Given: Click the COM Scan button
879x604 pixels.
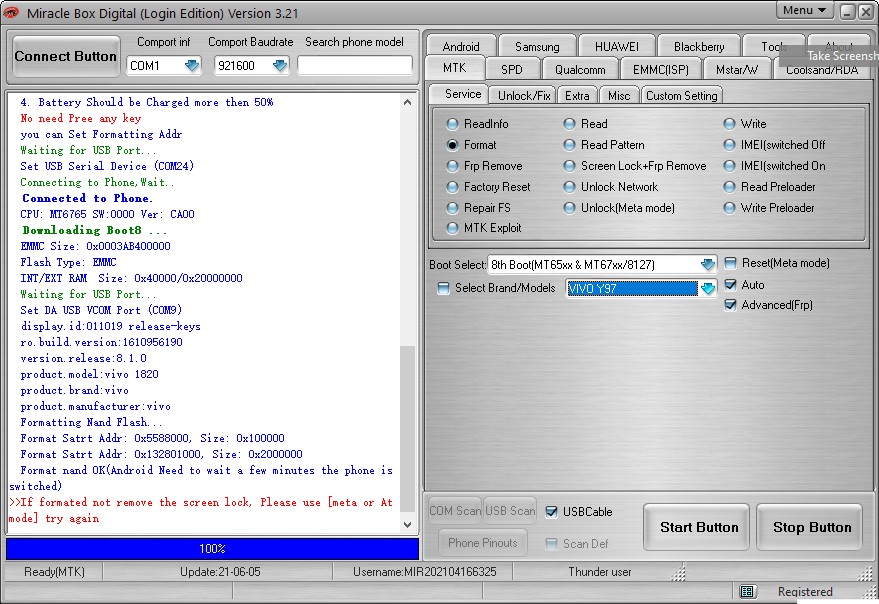Looking at the screenshot, I should pyautogui.click(x=455, y=511).
